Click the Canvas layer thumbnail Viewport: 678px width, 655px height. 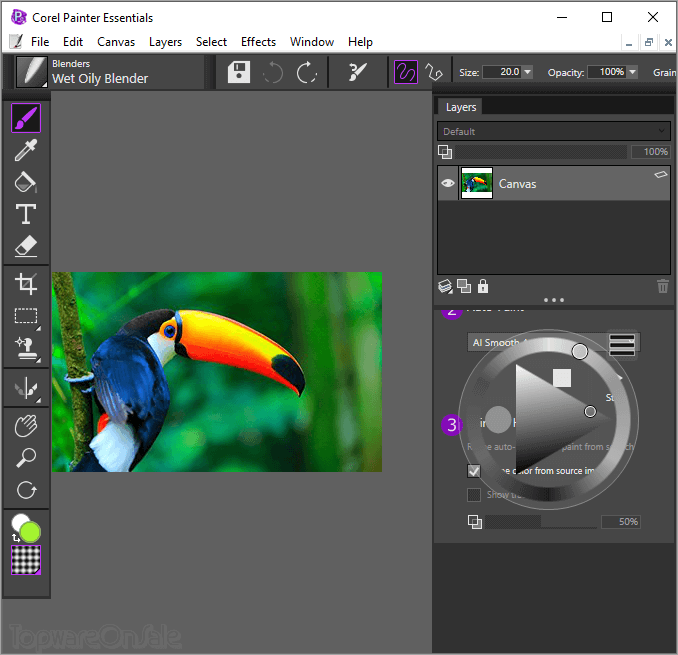pyautogui.click(x=477, y=183)
